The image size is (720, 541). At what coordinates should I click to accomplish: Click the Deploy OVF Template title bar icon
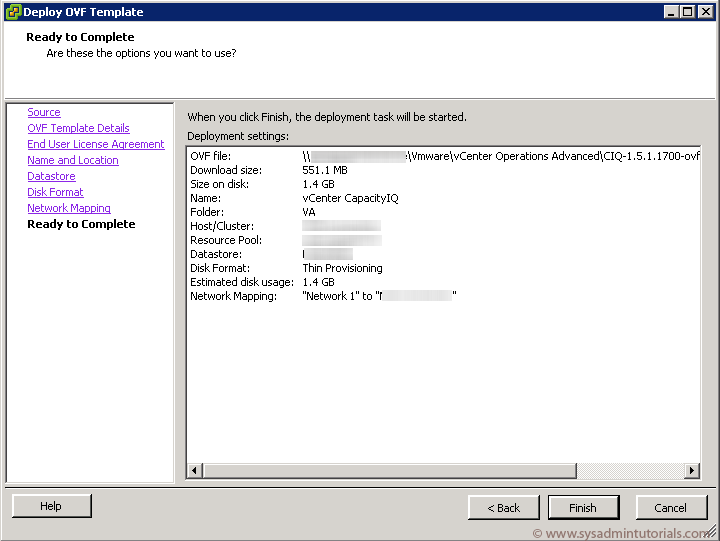tap(13, 12)
